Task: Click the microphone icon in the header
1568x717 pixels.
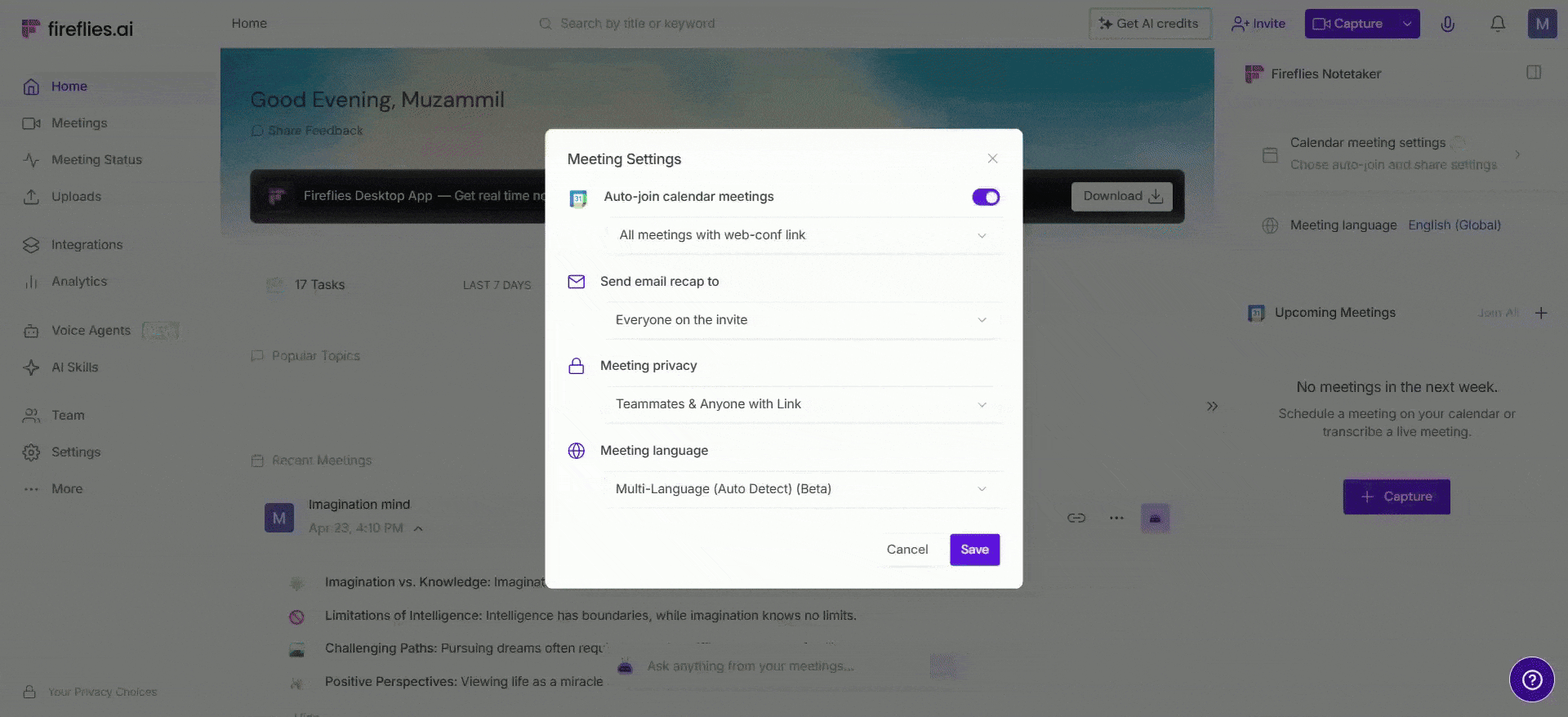Action: (x=1447, y=24)
